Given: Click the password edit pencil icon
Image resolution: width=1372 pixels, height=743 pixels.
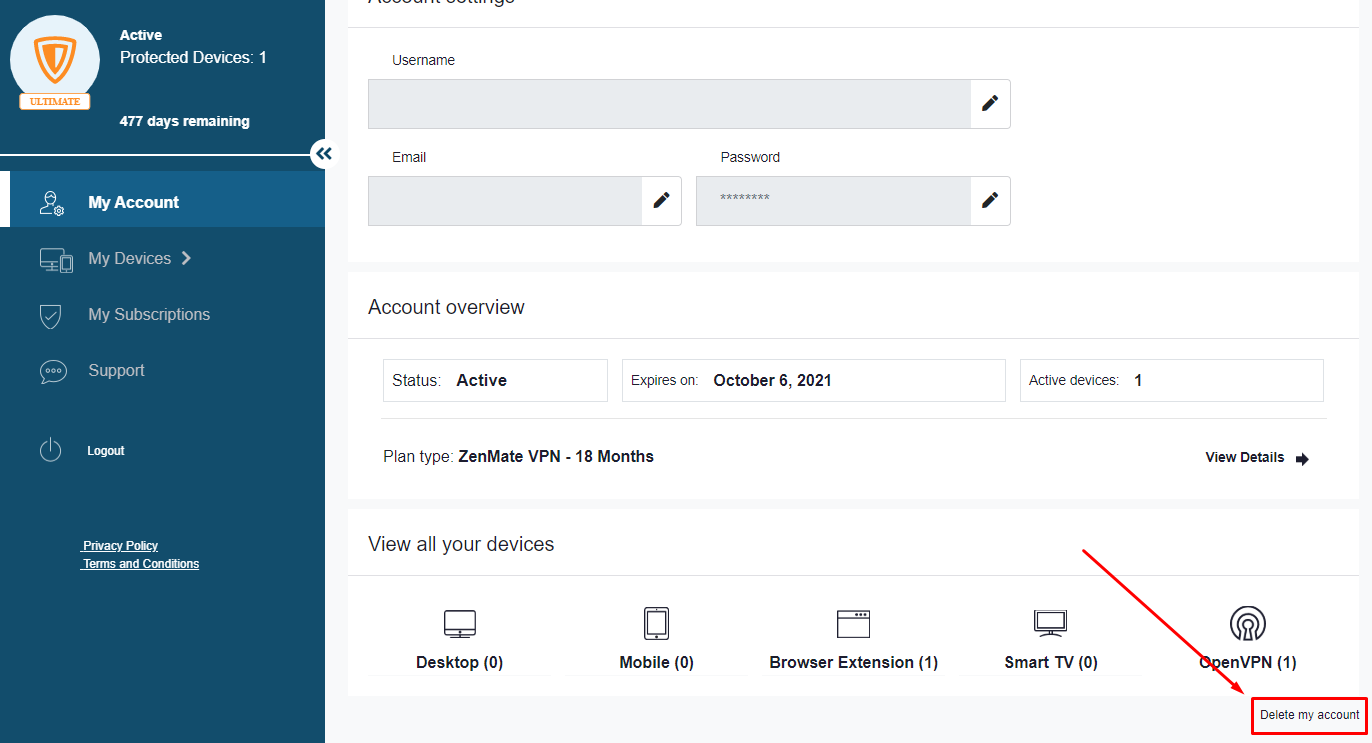Looking at the screenshot, I should click(x=990, y=201).
